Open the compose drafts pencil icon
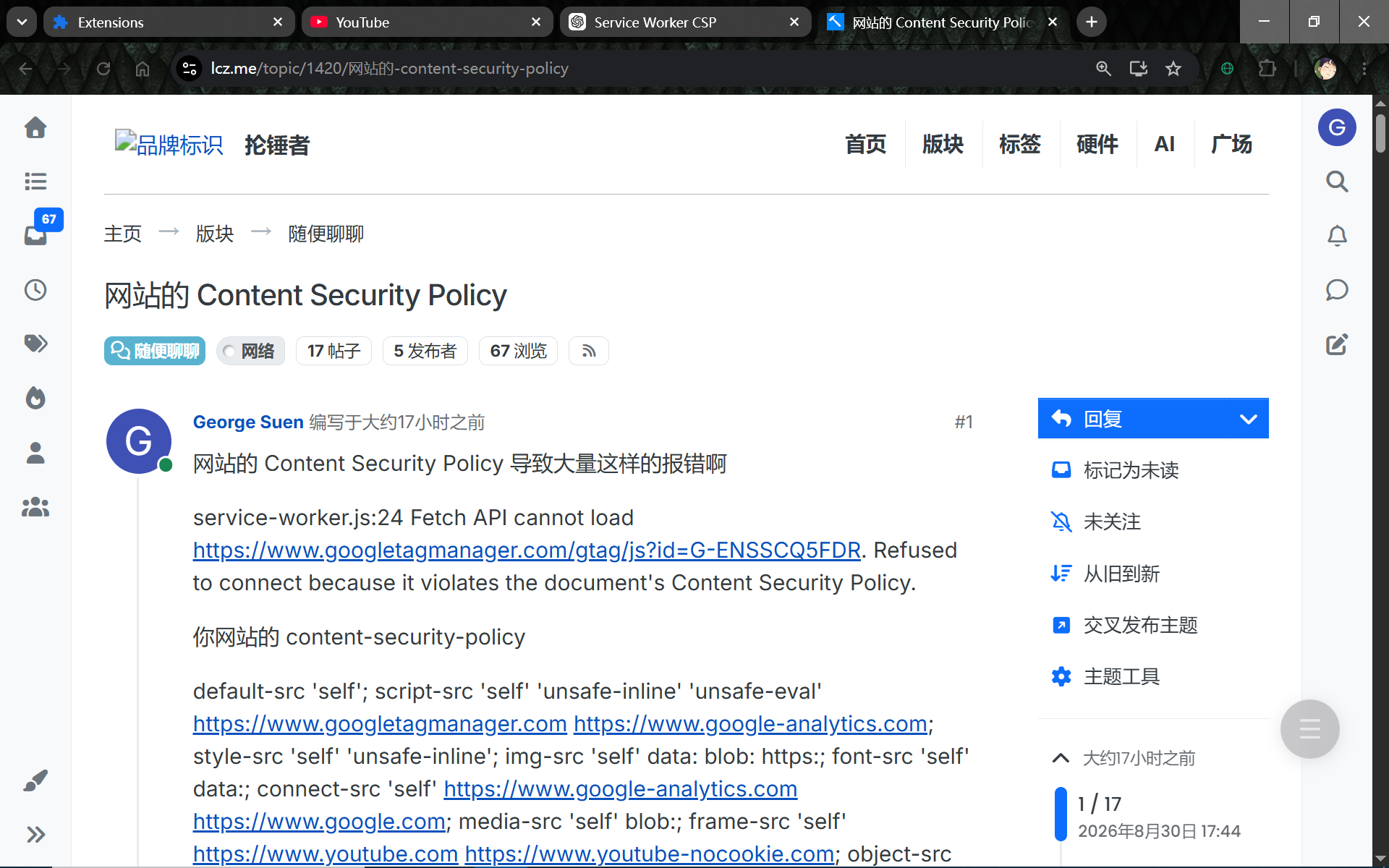This screenshot has height=868, width=1389. (x=1337, y=344)
